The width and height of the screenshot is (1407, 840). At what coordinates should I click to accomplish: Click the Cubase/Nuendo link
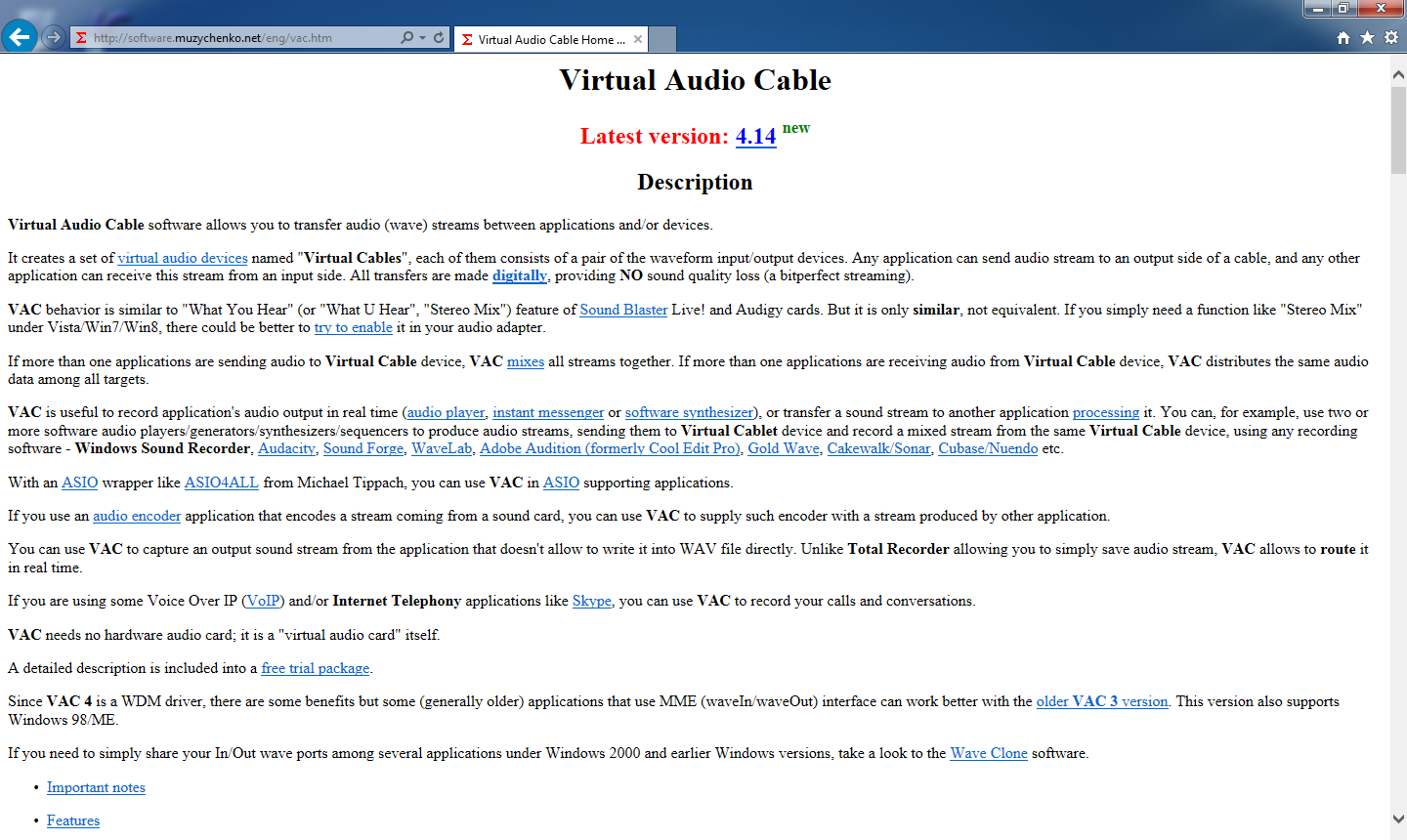coord(988,448)
